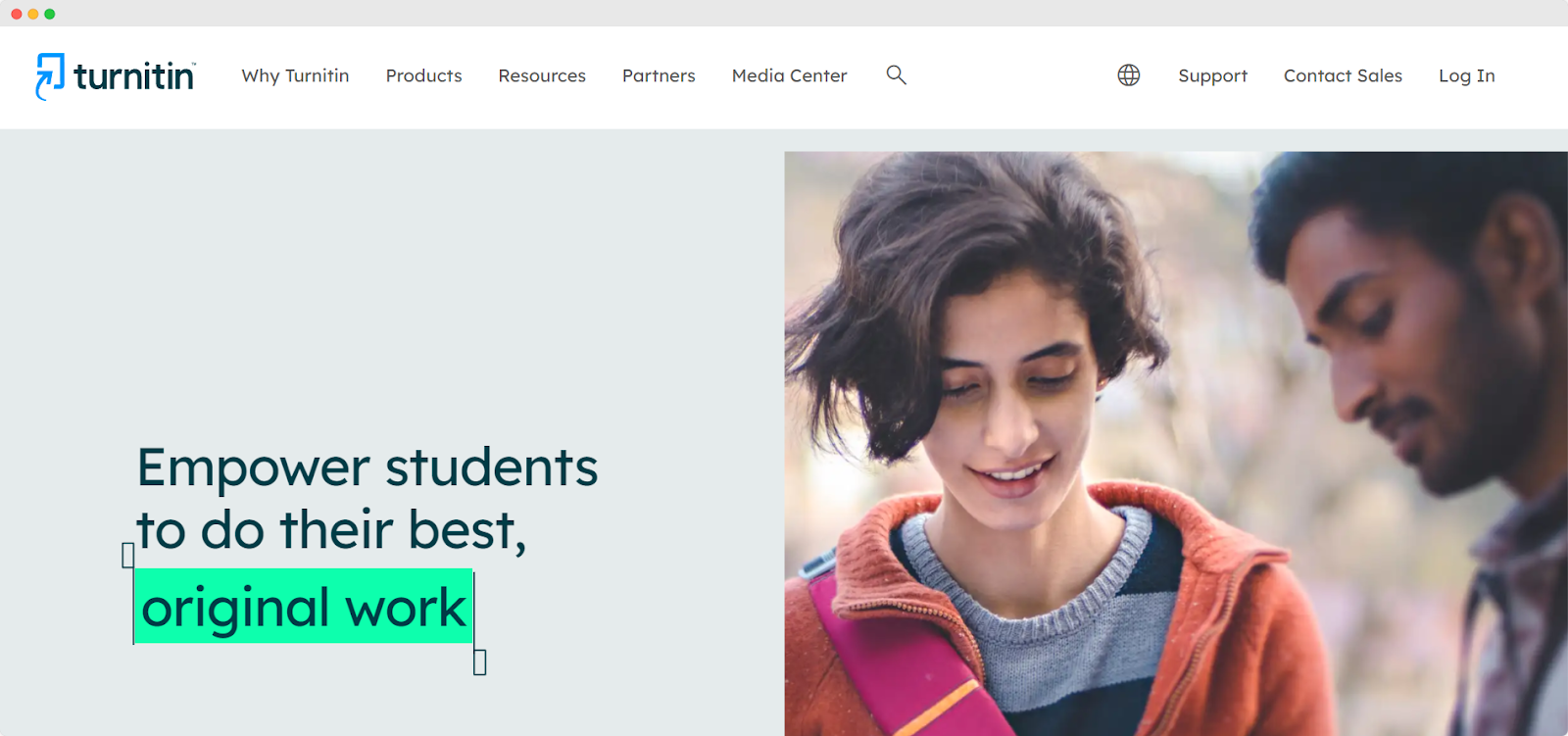Click the 'to do their best,' line

coord(331,530)
